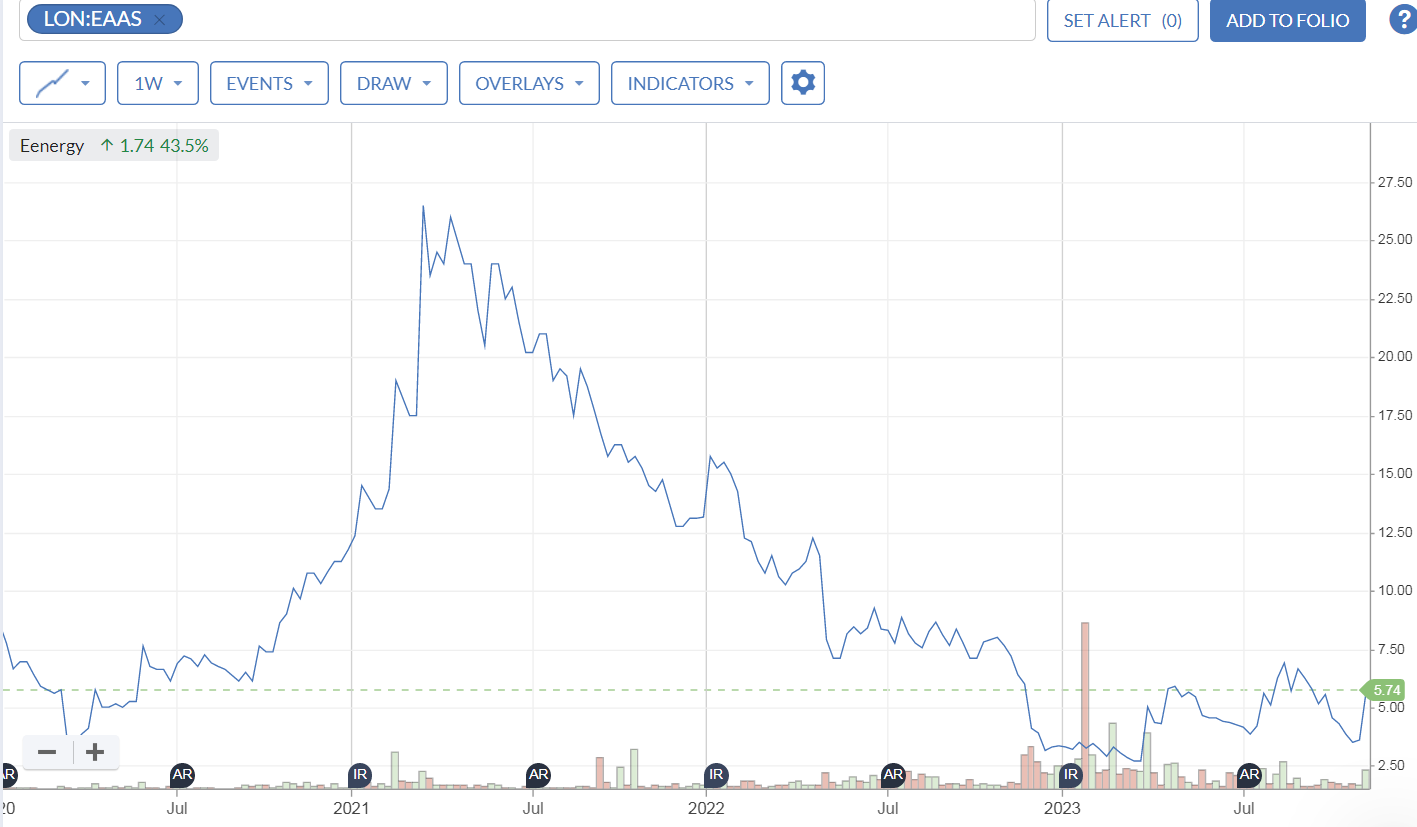Click the green 5.74 current price label
The image size is (1417, 827).
(x=1385, y=690)
